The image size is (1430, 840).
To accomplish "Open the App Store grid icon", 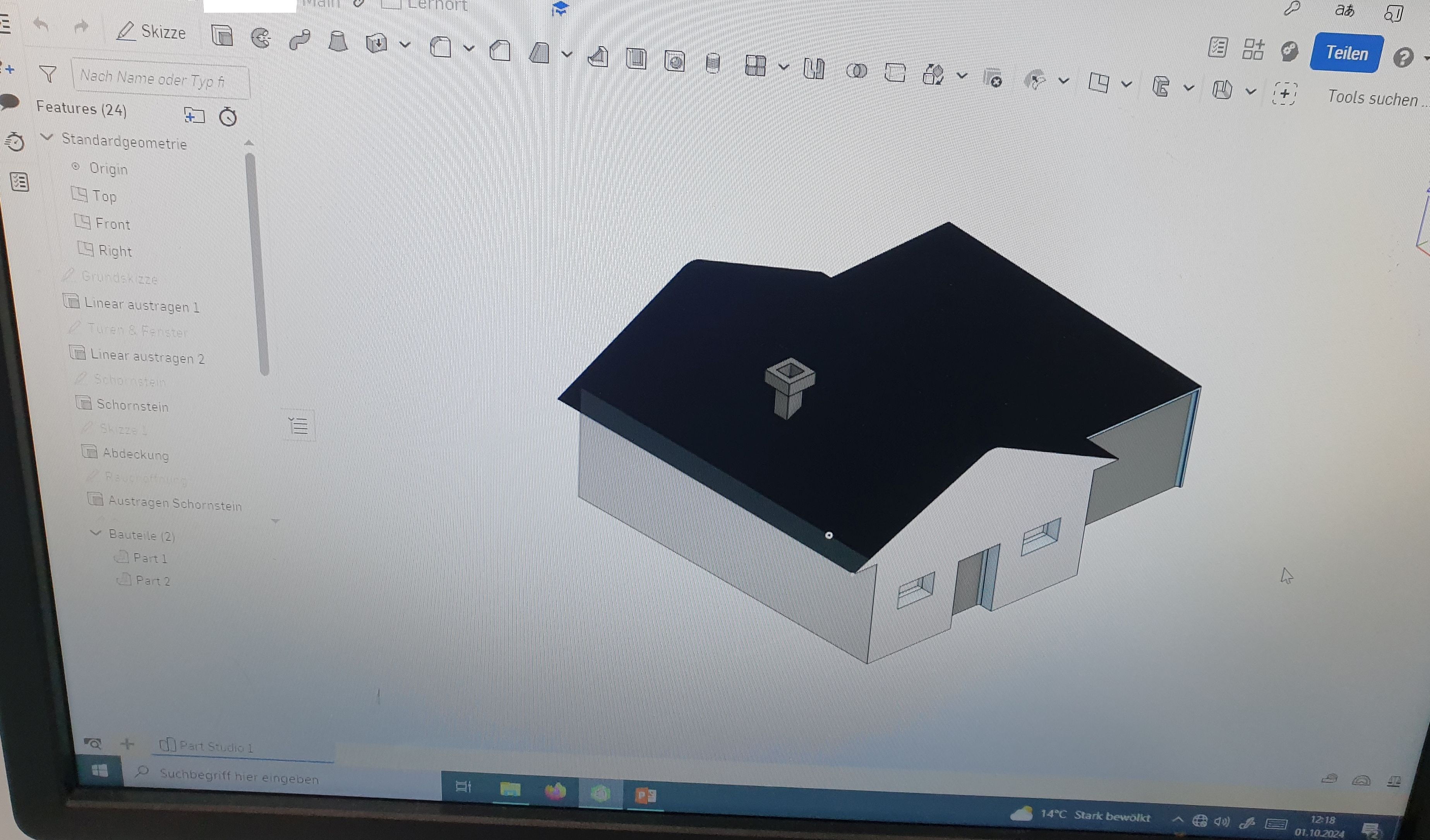I will coord(1253,49).
